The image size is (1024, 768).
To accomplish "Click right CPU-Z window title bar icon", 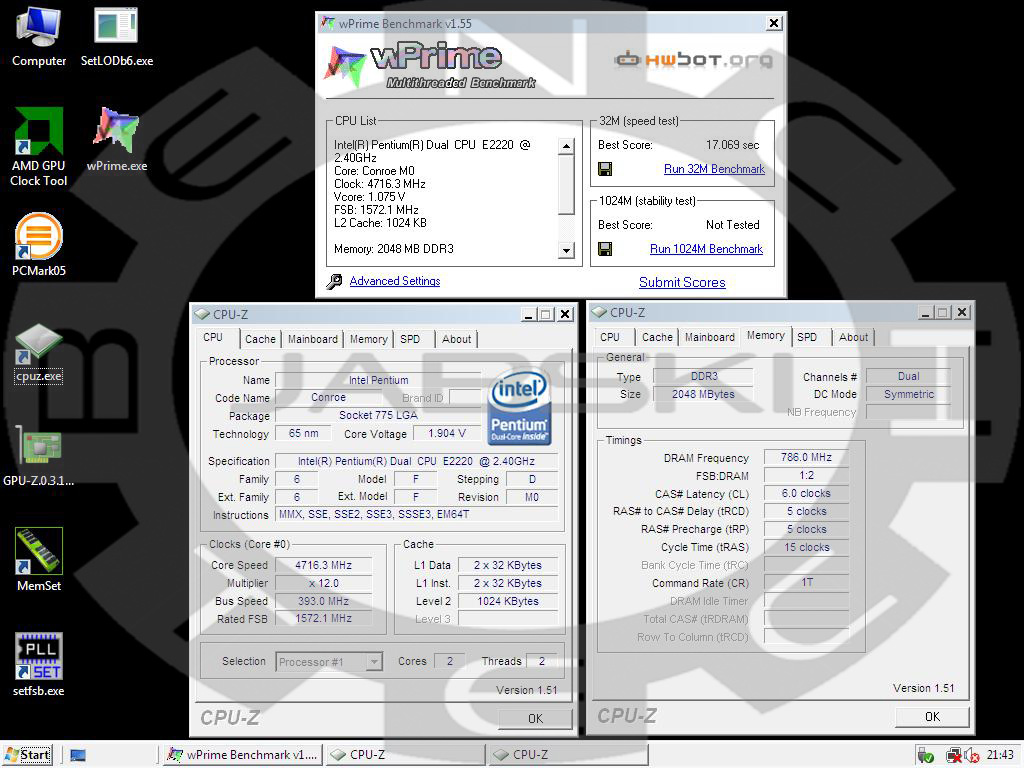I will click(x=600, y=313).
